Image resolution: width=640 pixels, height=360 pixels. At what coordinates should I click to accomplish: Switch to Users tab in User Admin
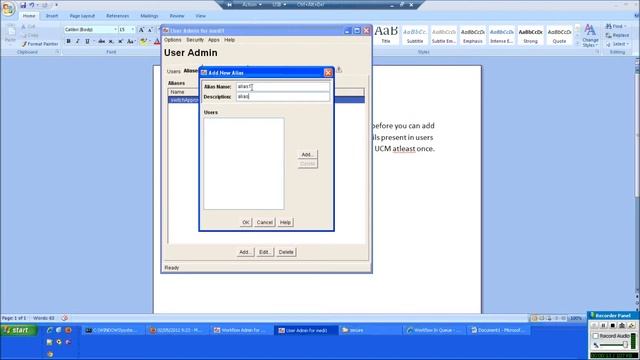(173, 71)
